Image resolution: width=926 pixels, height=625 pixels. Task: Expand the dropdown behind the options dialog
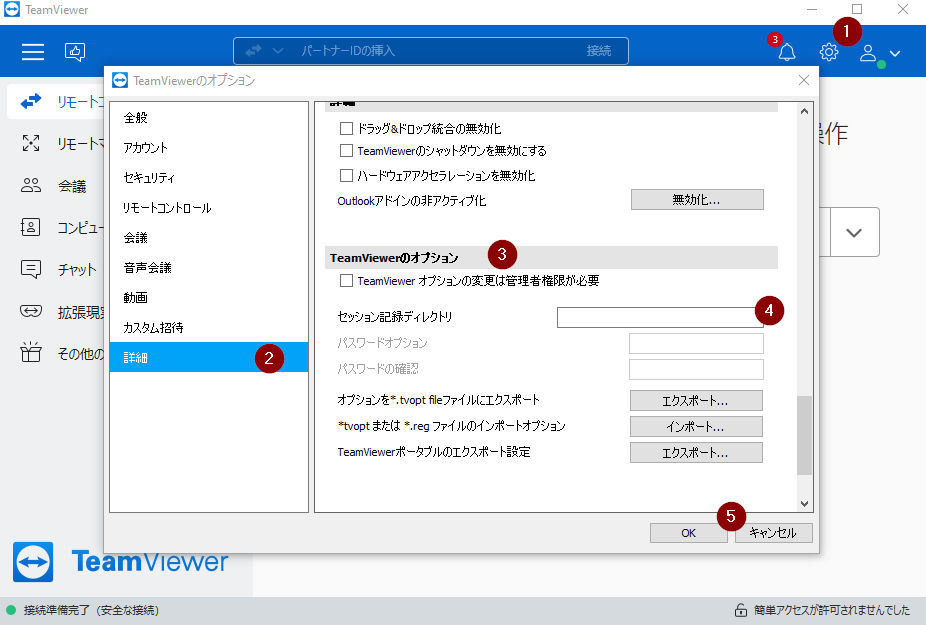tap(854, 232)
